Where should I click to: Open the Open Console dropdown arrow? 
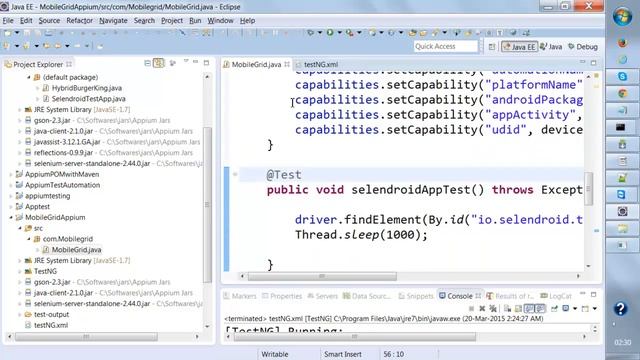click(595, 309)
